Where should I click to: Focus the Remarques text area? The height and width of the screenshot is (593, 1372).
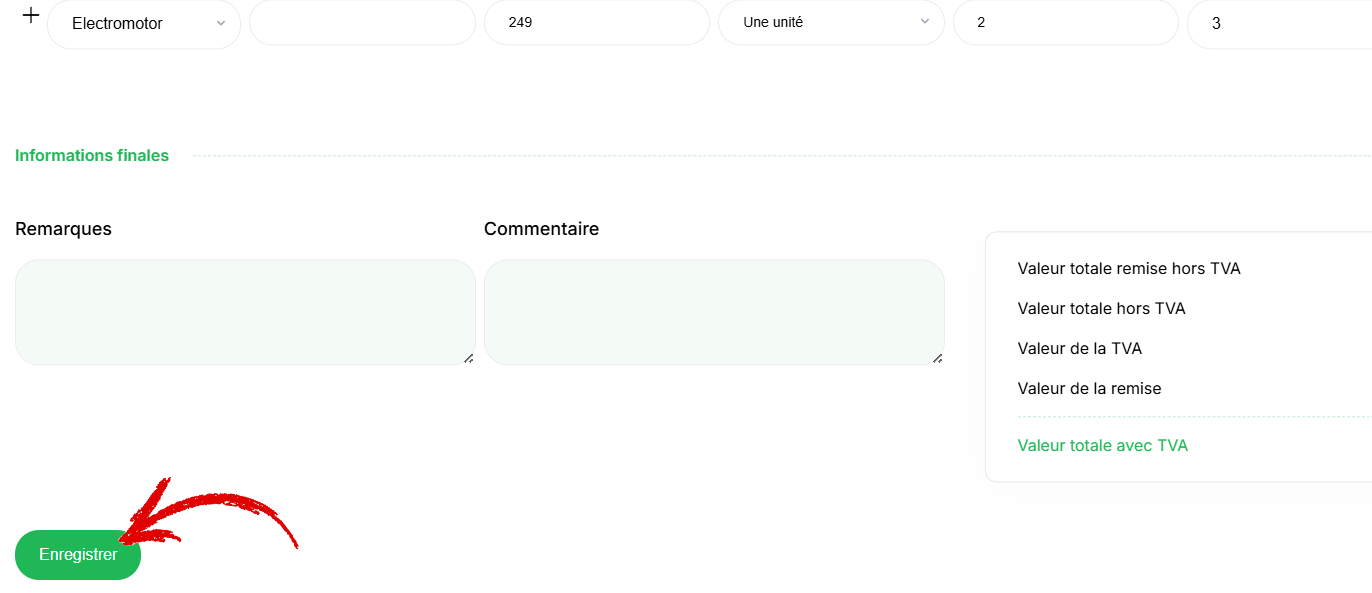tap(245, 312)
